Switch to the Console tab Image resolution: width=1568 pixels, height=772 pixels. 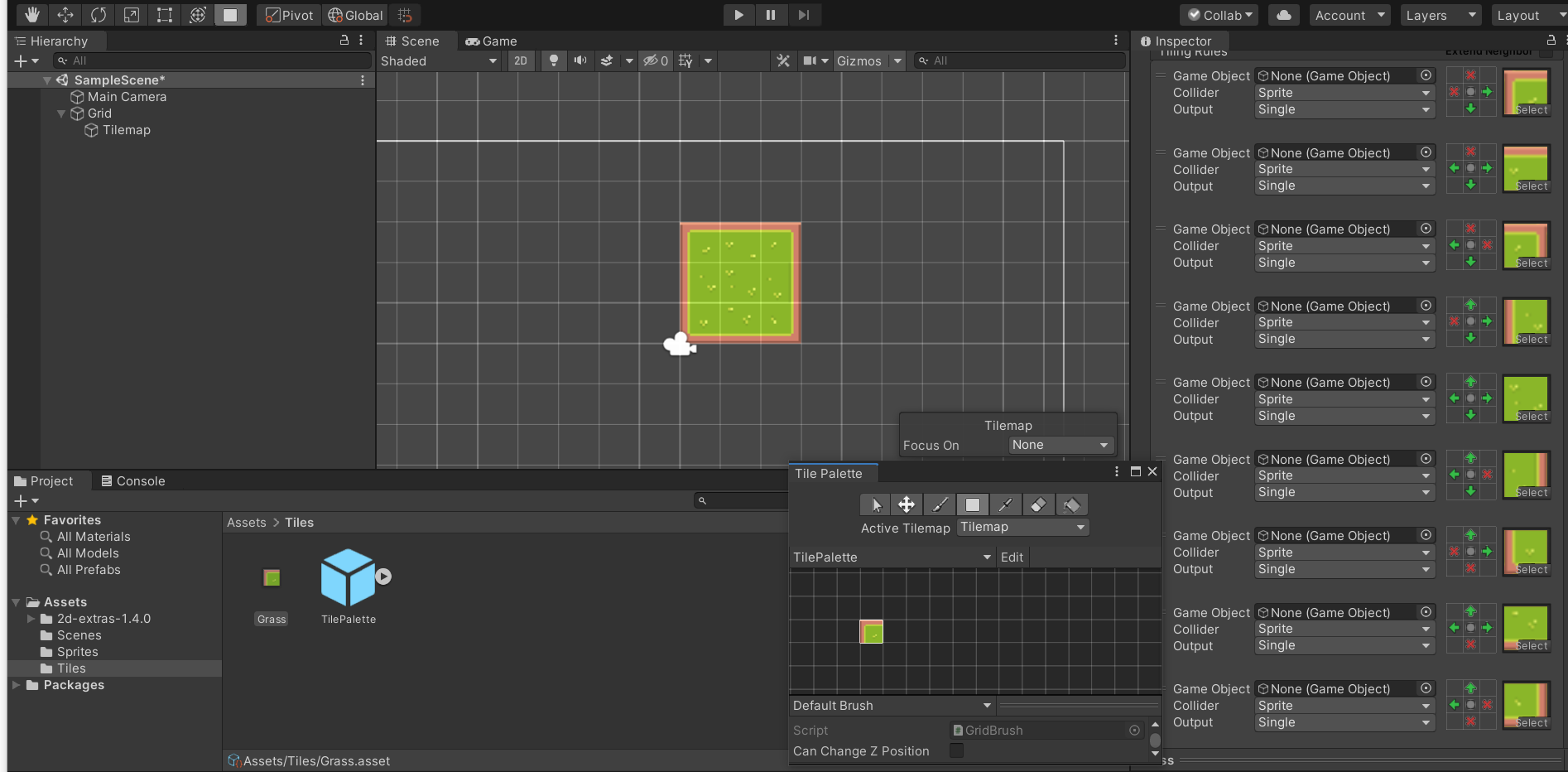click(132, 480)
